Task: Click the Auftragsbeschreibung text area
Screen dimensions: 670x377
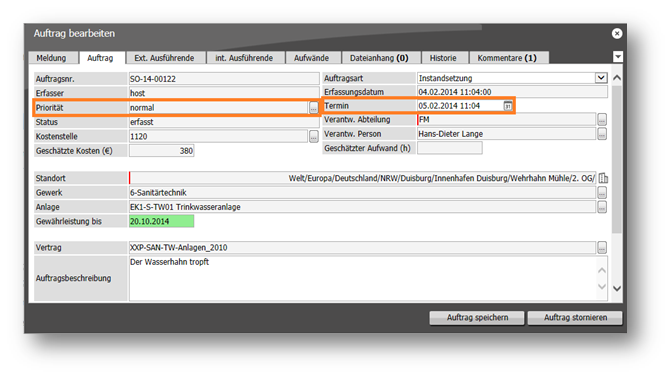Action: (362, 278)
